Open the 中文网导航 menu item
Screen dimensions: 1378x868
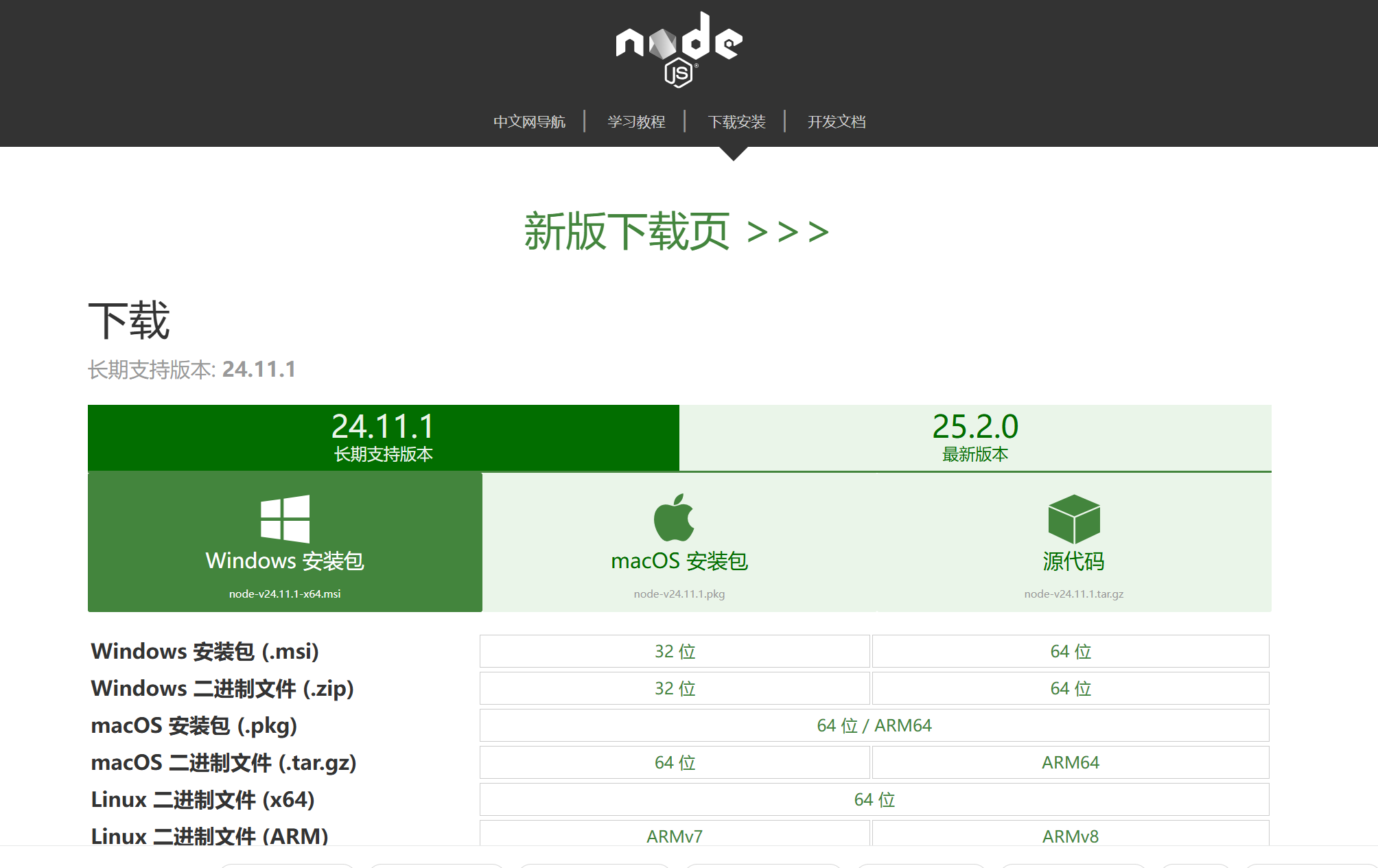(530, 121)
